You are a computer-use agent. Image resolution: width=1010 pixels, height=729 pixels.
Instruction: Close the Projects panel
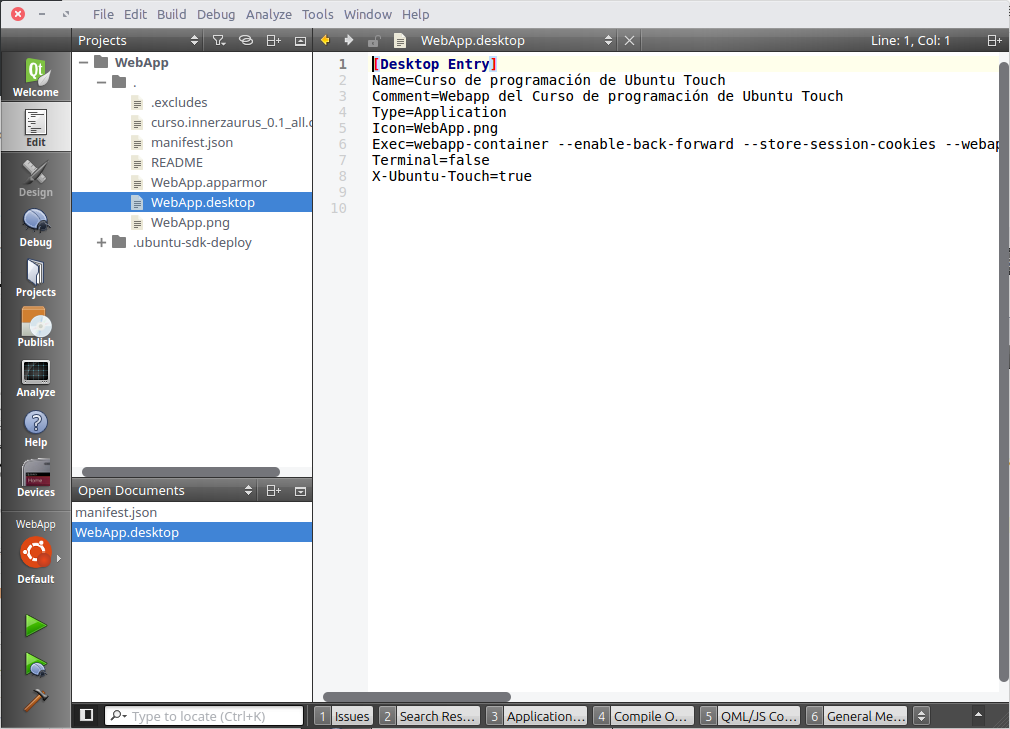pos(300,41)
